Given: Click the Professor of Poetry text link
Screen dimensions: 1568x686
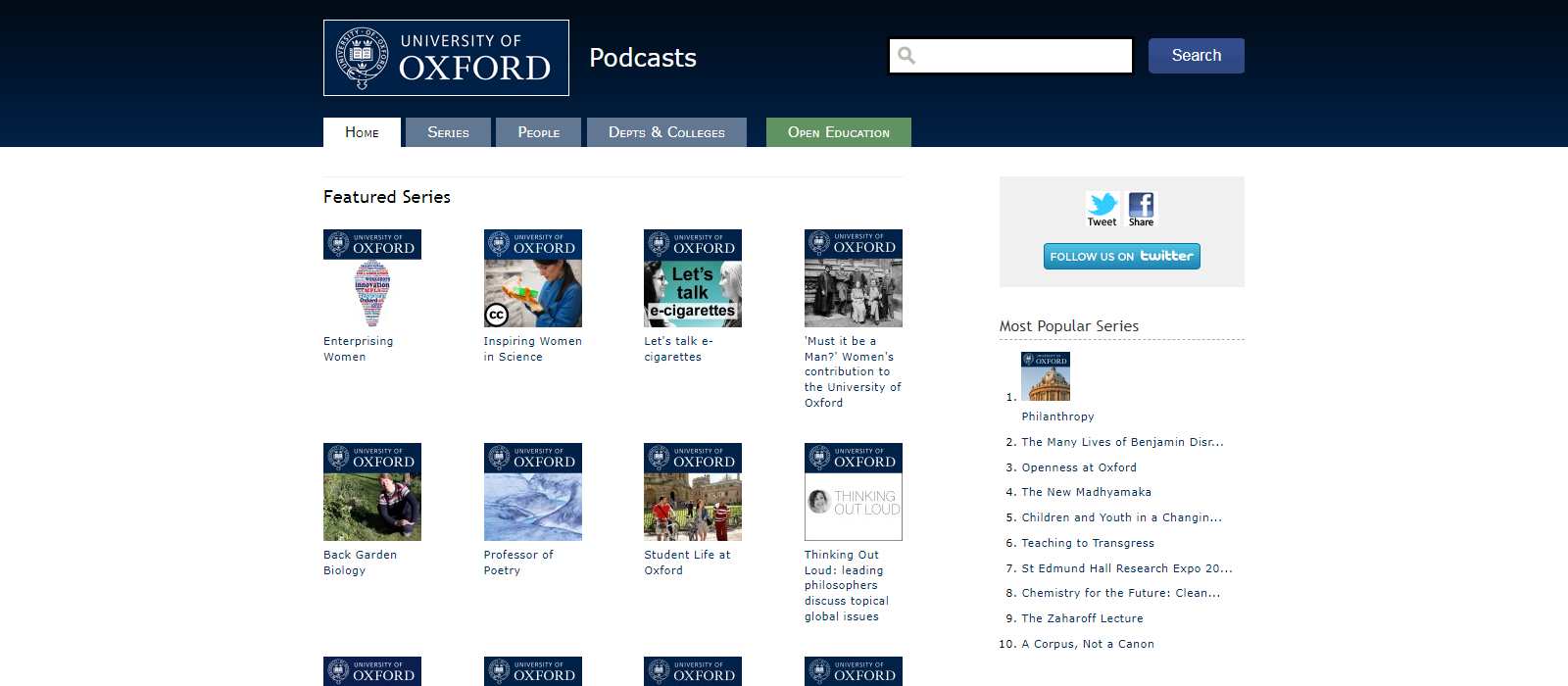Looking at the screenshot, I should 518,563.
